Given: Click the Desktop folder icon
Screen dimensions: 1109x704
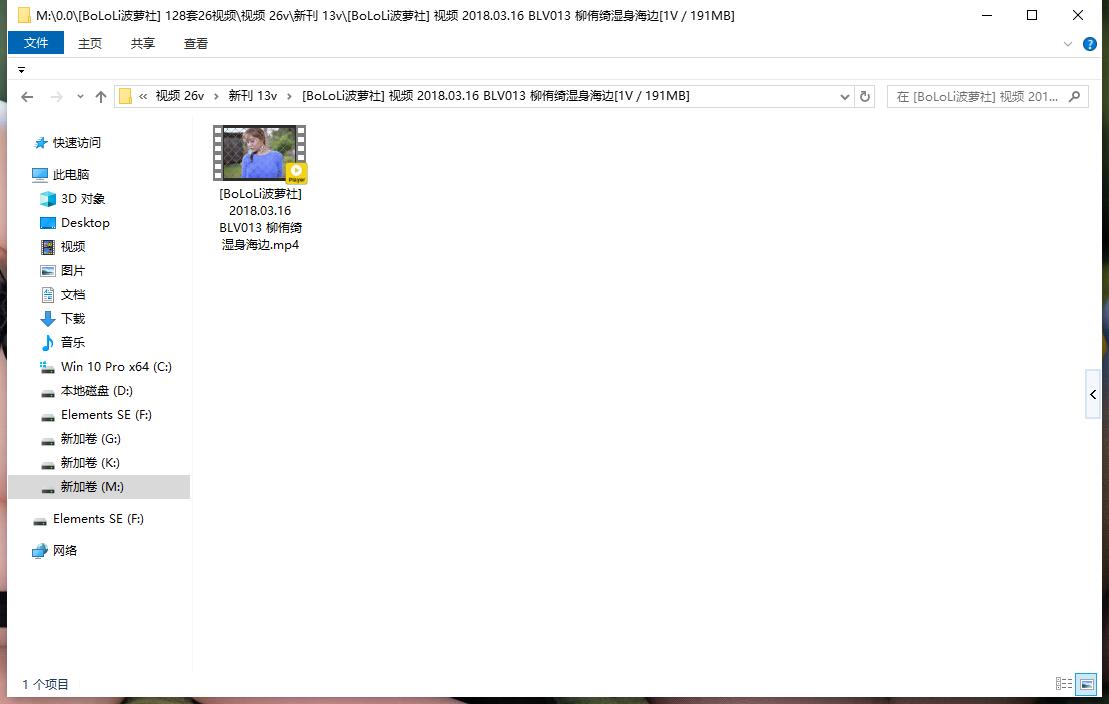Looking at the screenshot, I should pos(47,223).
